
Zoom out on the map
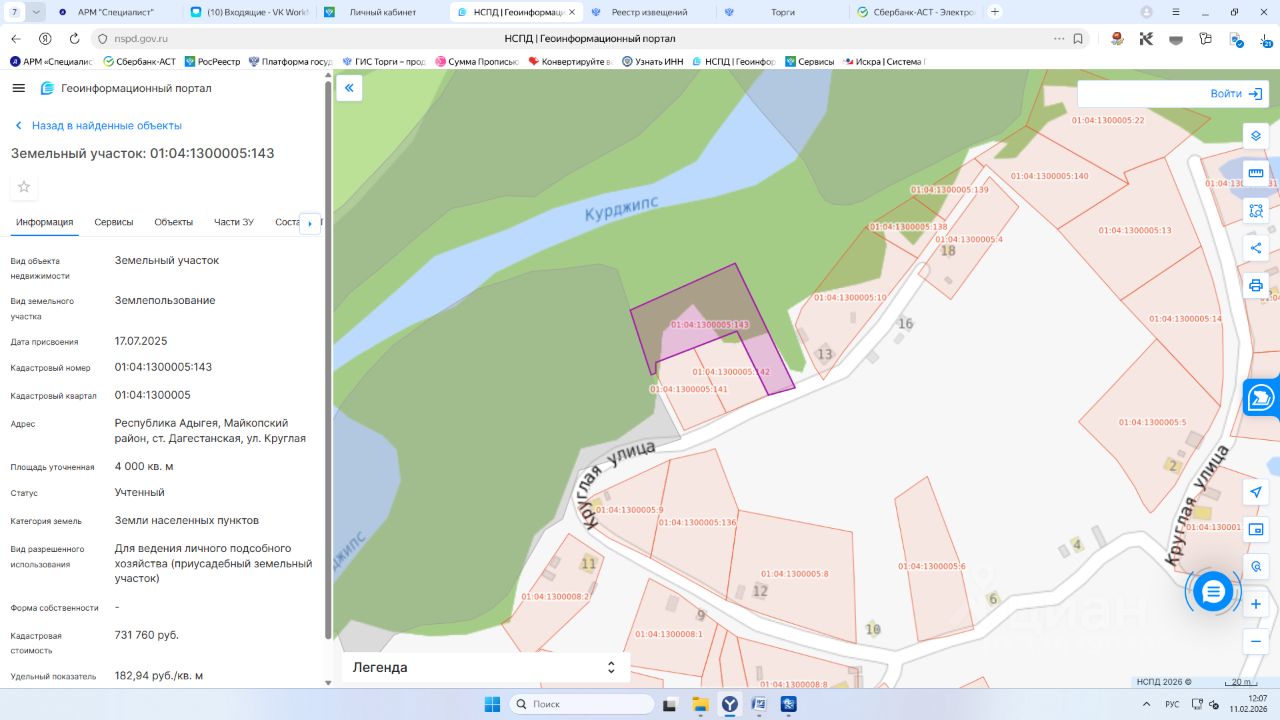coord(1256,641)
